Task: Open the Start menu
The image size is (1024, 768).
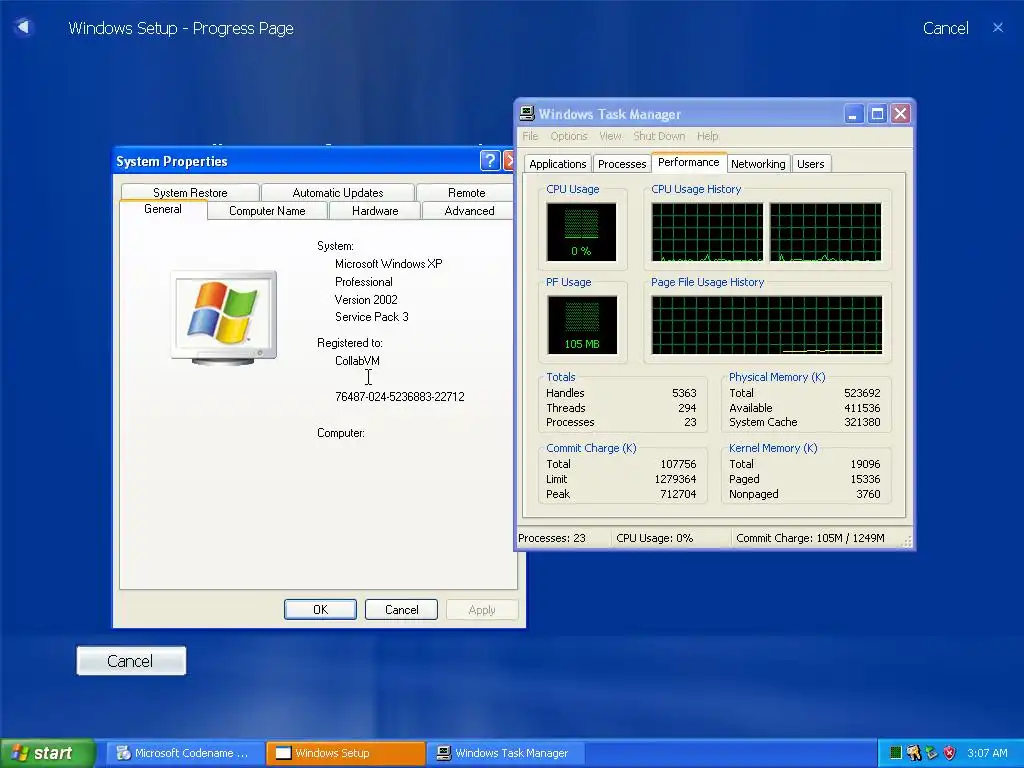Action: 47,753
